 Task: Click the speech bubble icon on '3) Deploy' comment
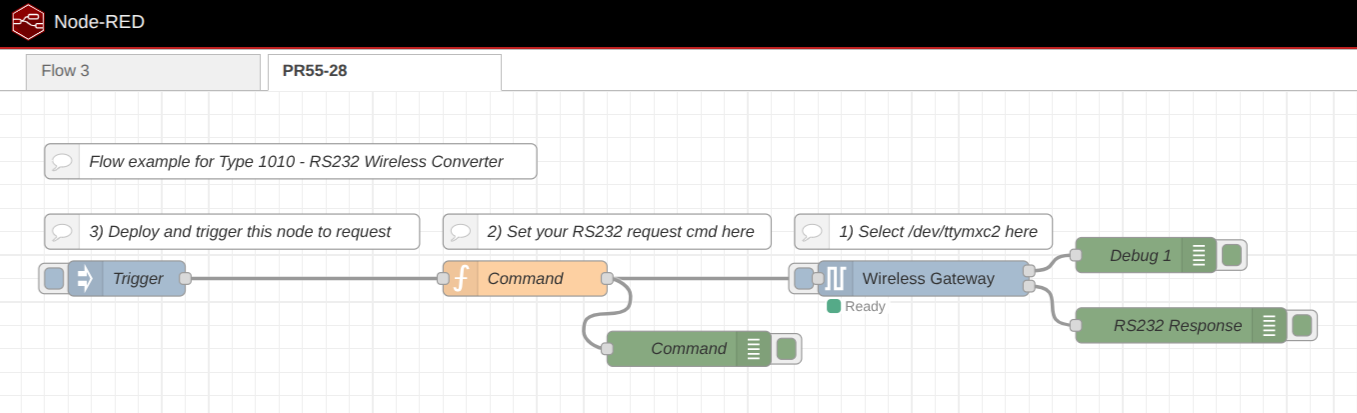(x=62, y=231)
